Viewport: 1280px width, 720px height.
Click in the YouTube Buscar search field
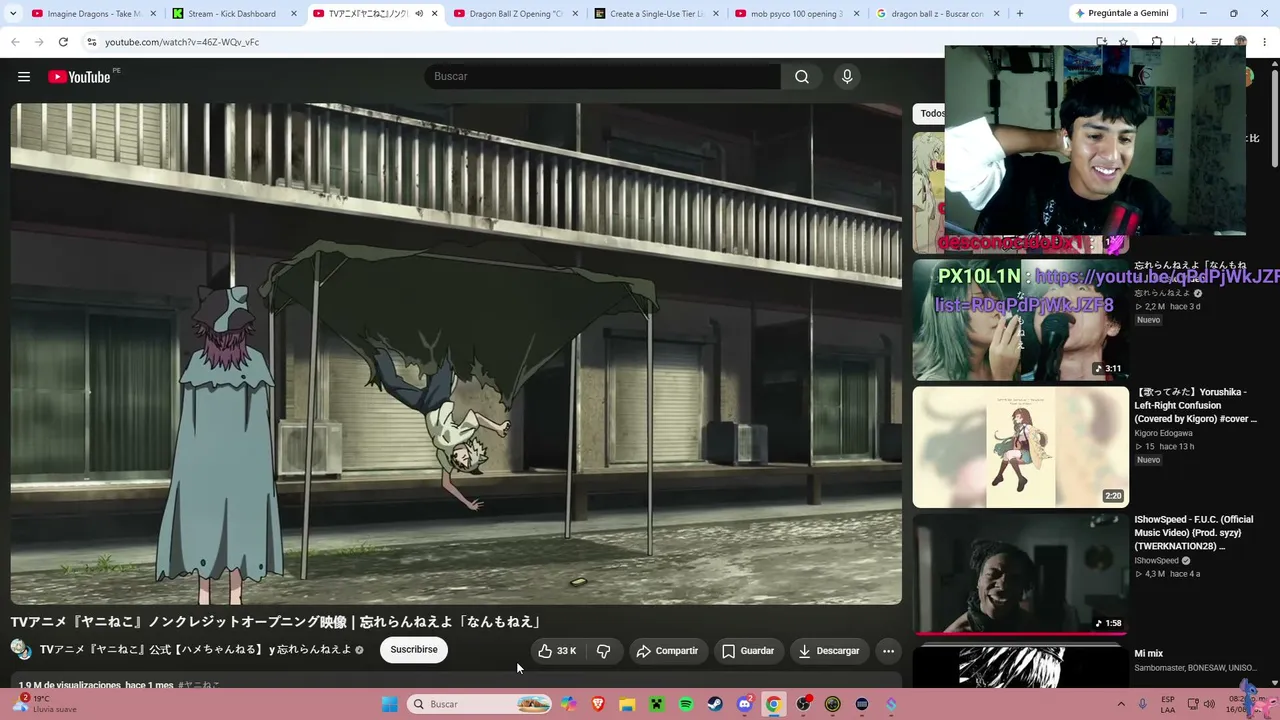point(603,77)
